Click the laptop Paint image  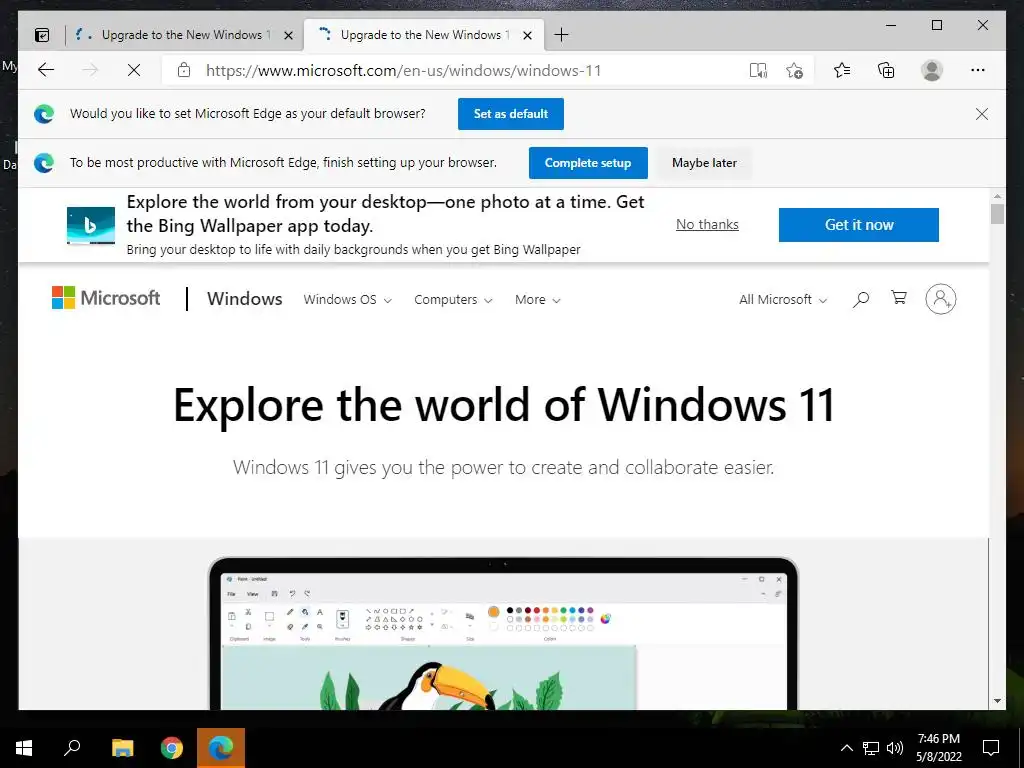pos(503,633)
